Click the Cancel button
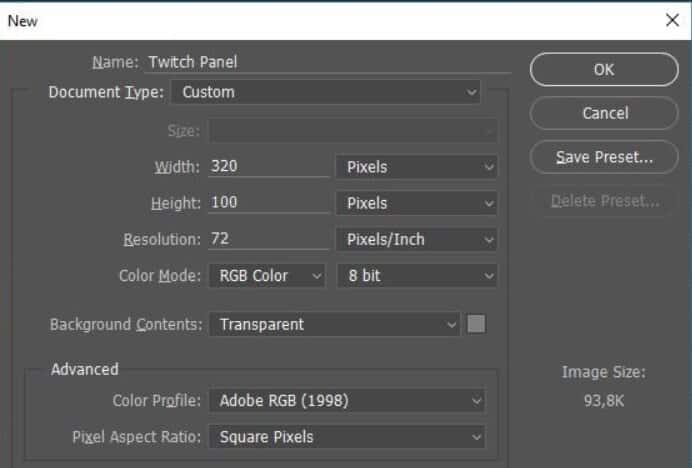692x468 pixels. 604,113
